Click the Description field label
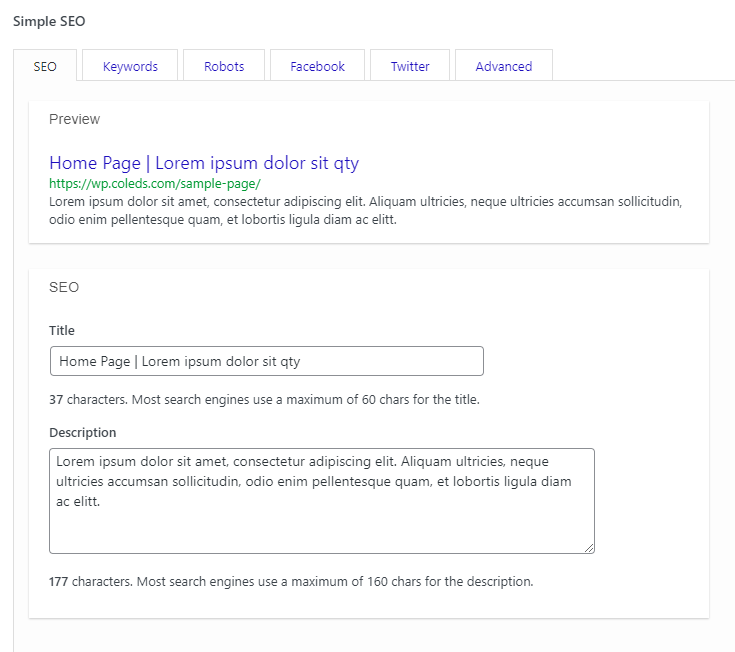The image size is (735, 652). coord(82,432)
